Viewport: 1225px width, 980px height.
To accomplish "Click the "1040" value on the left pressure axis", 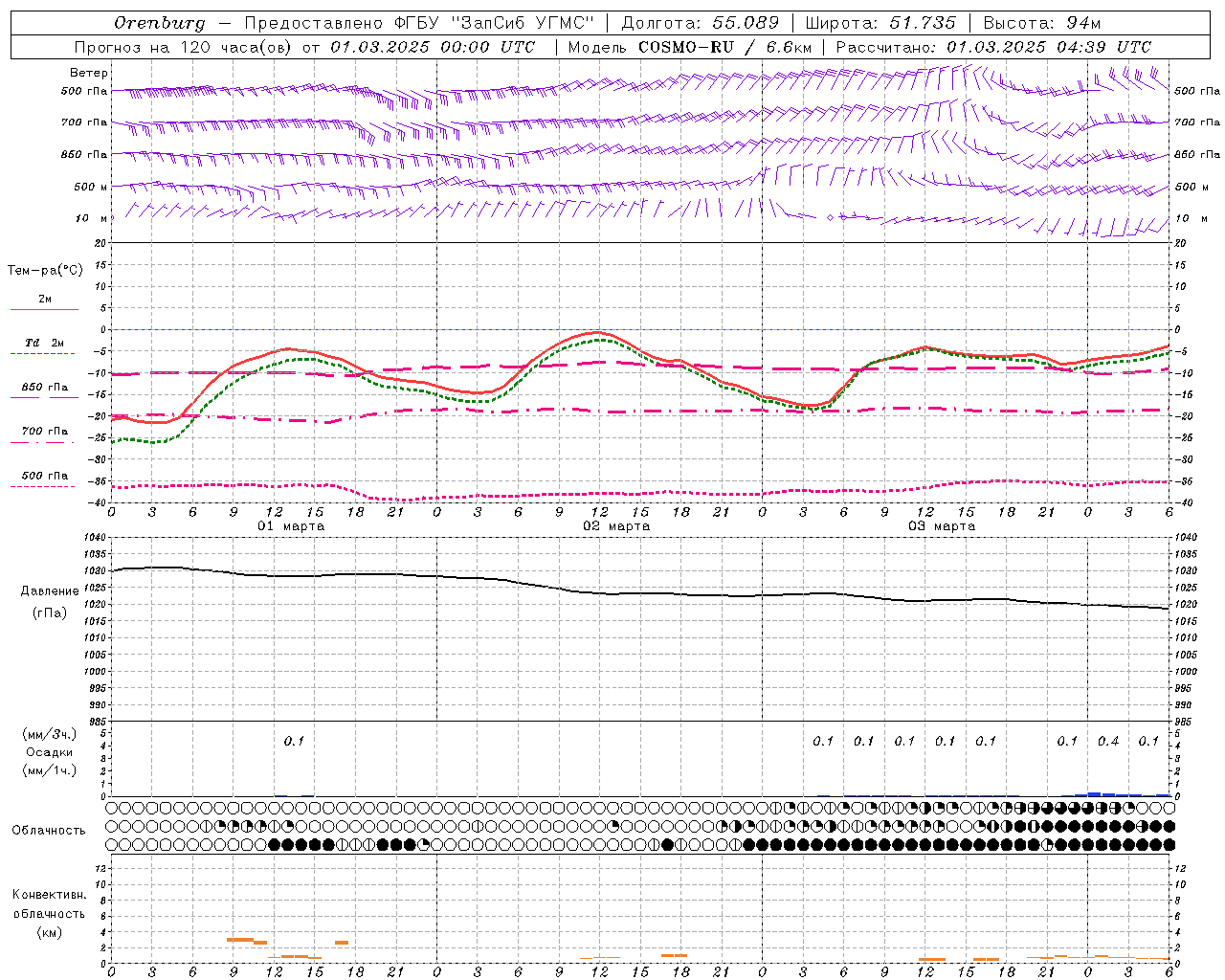I will click(93, 538).
